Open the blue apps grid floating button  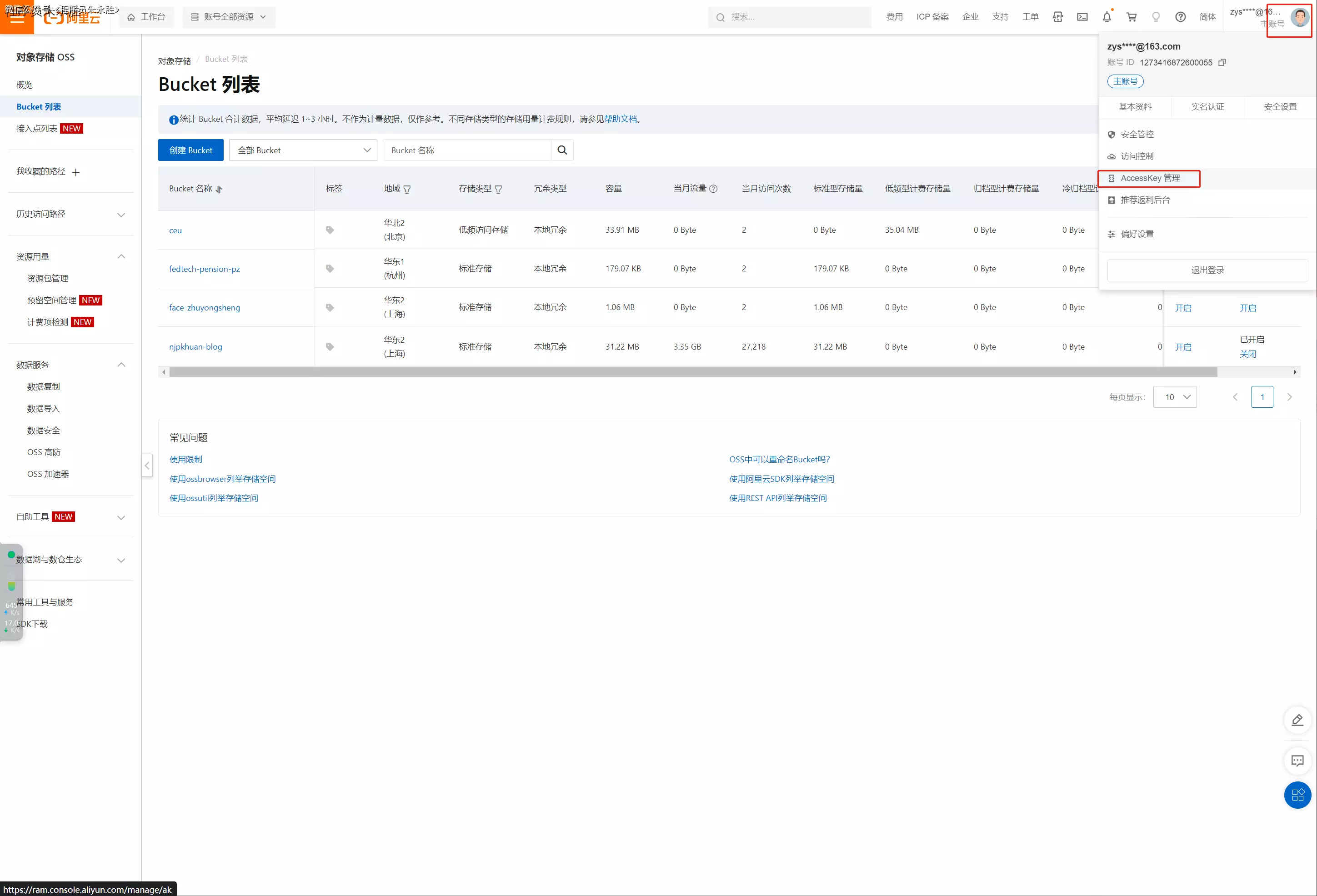coord(1297,795)
